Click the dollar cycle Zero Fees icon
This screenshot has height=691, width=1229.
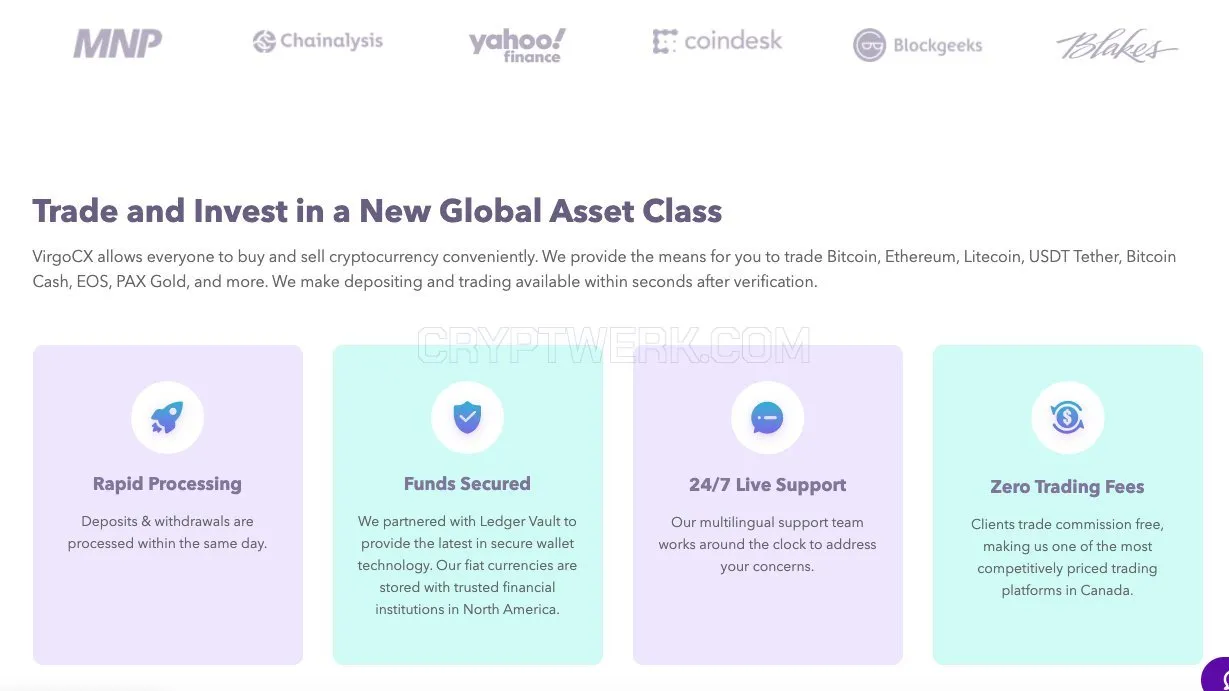1067,417
